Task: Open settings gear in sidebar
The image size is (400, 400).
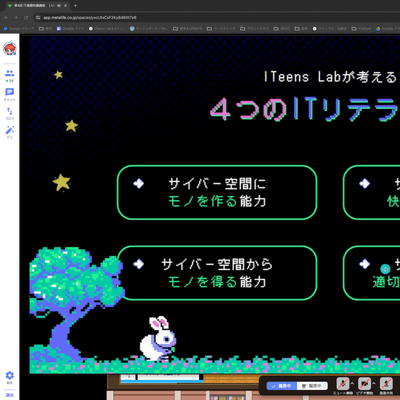Action: [x=10, y=376]
